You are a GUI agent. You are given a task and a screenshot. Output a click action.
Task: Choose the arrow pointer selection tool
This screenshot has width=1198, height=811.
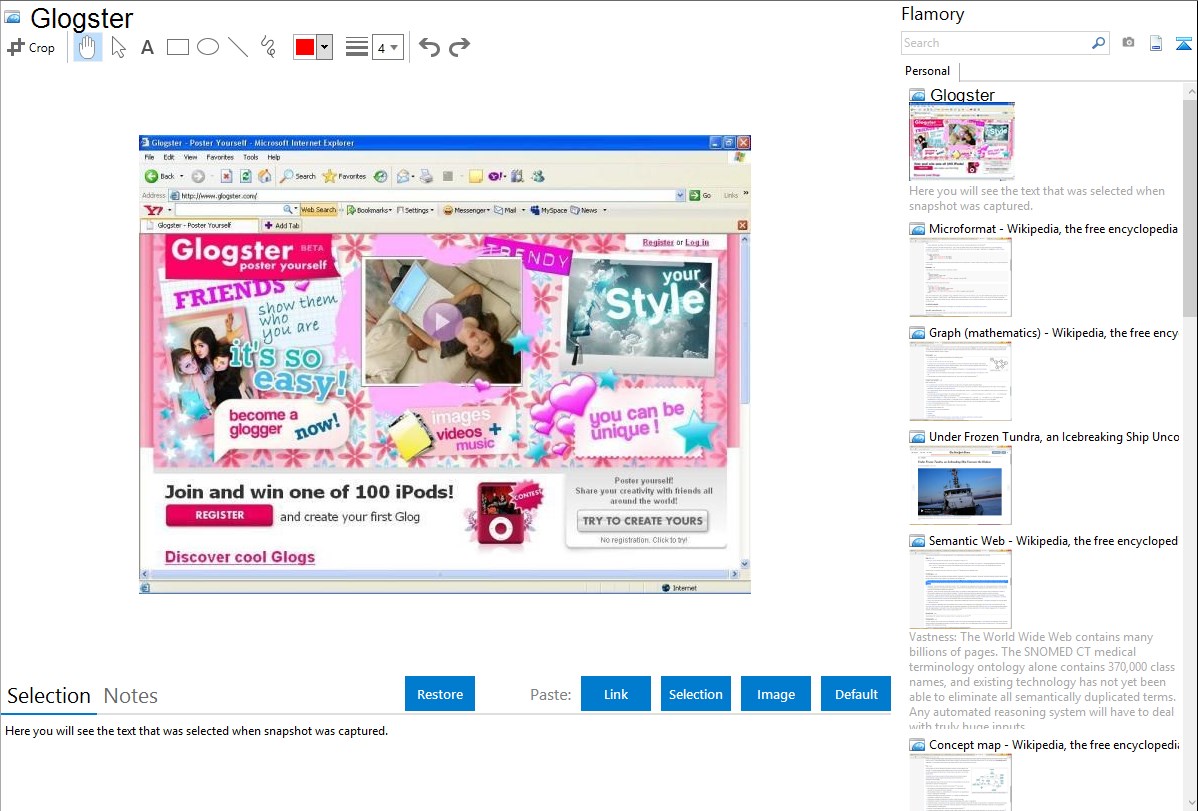(118, 47)
